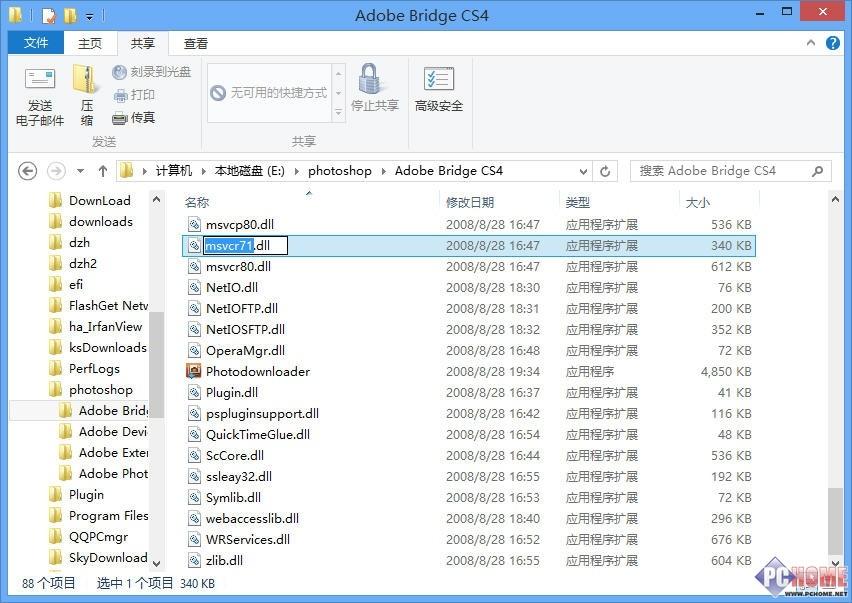Open the blue Help question-mark icon
The image size is (852, 603).
point(832,42)
